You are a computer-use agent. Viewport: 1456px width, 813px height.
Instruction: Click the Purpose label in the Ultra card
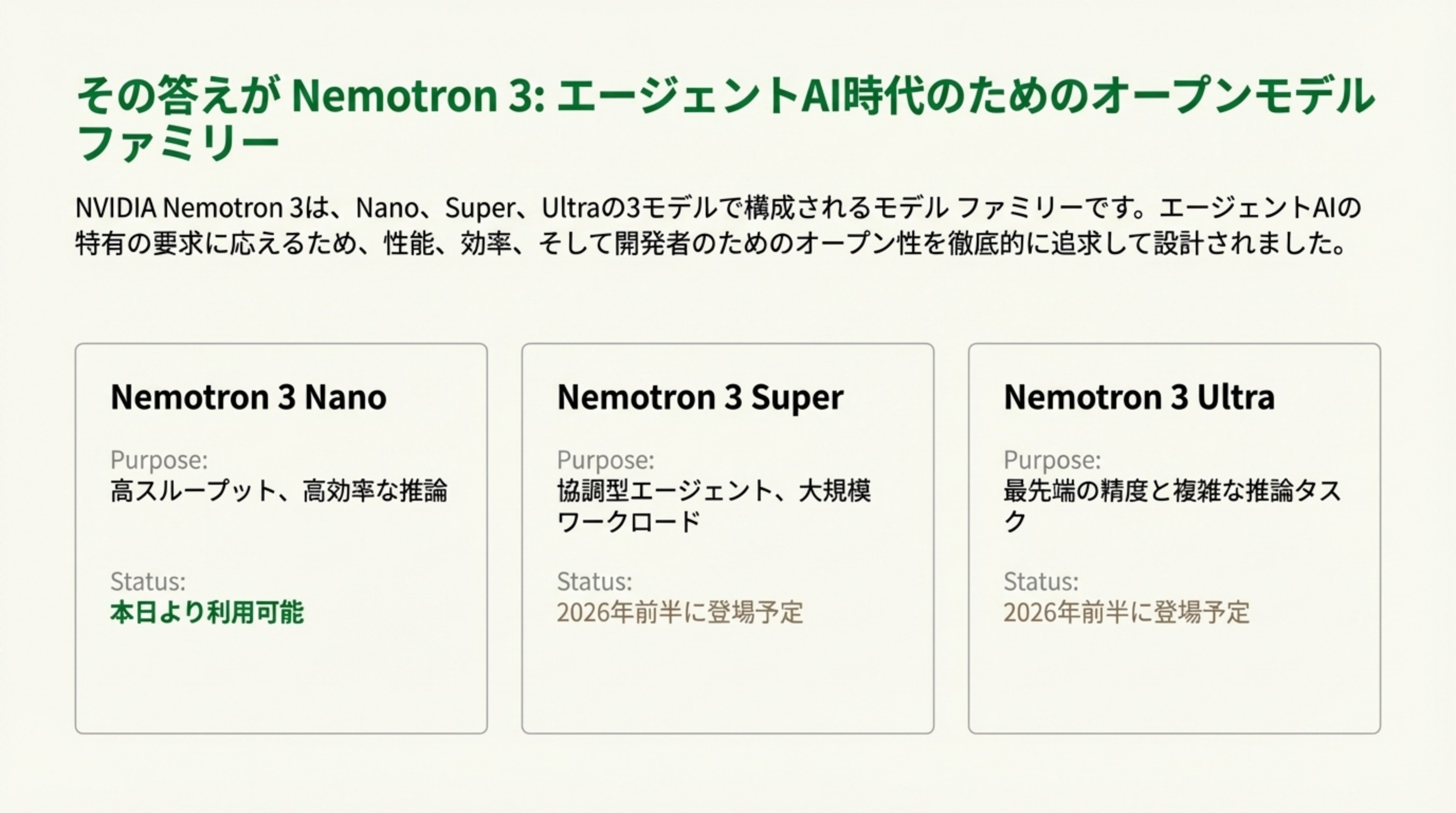[x=1052, y=459]
